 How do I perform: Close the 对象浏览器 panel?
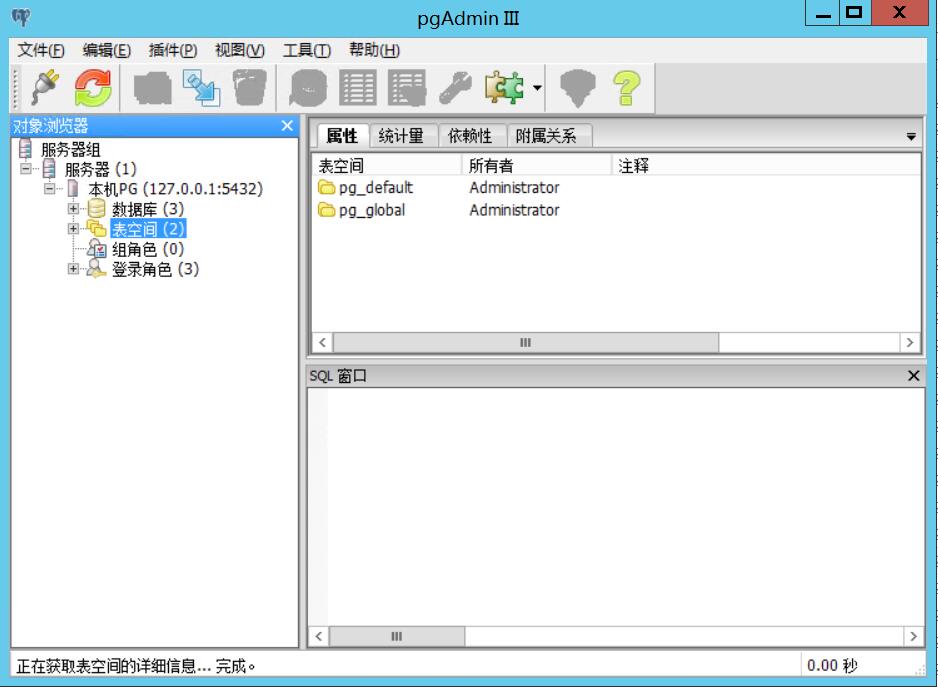tap(287, 126)
